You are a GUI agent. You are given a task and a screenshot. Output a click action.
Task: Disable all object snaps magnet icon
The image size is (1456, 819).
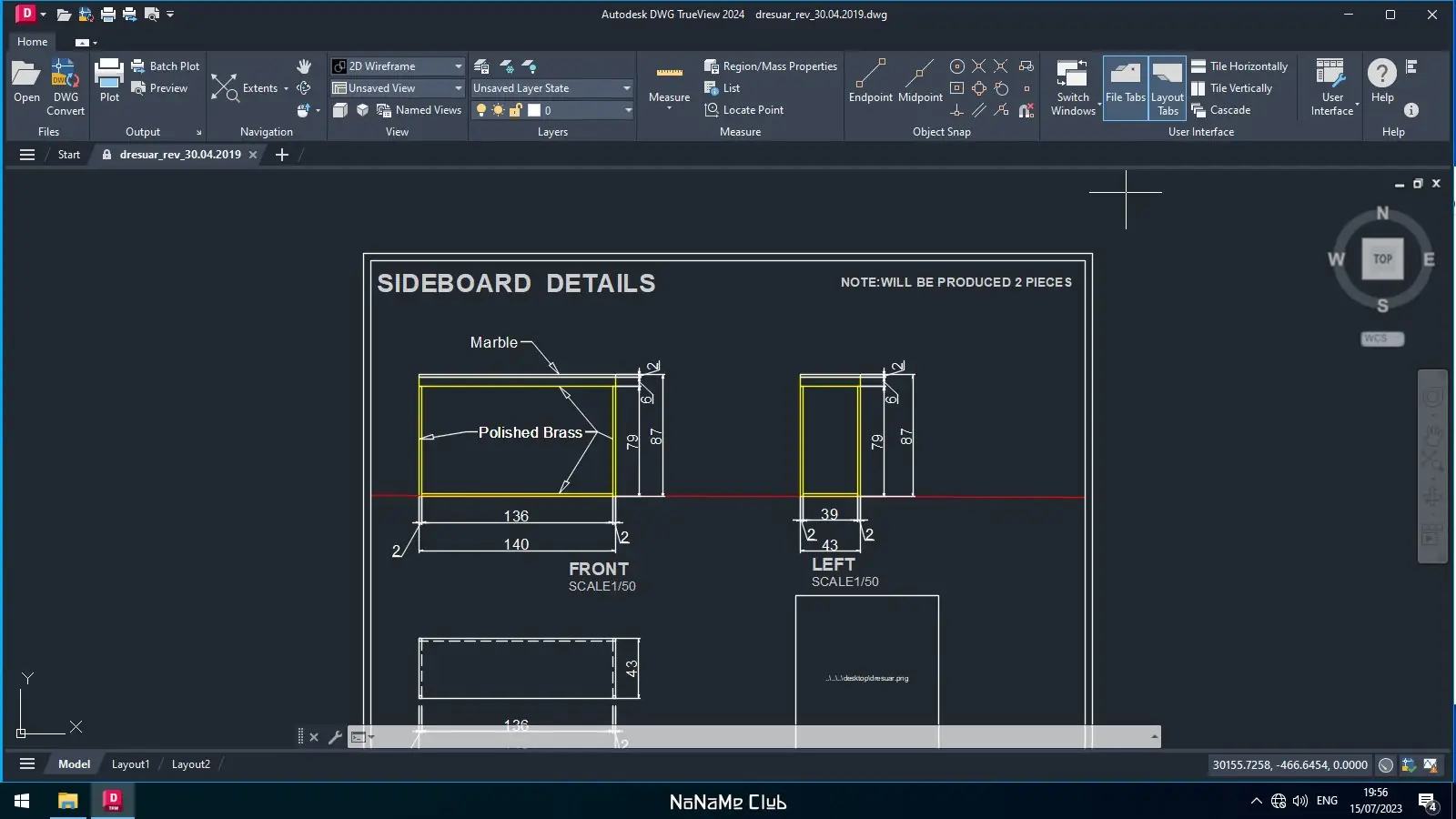(1026, 110)
